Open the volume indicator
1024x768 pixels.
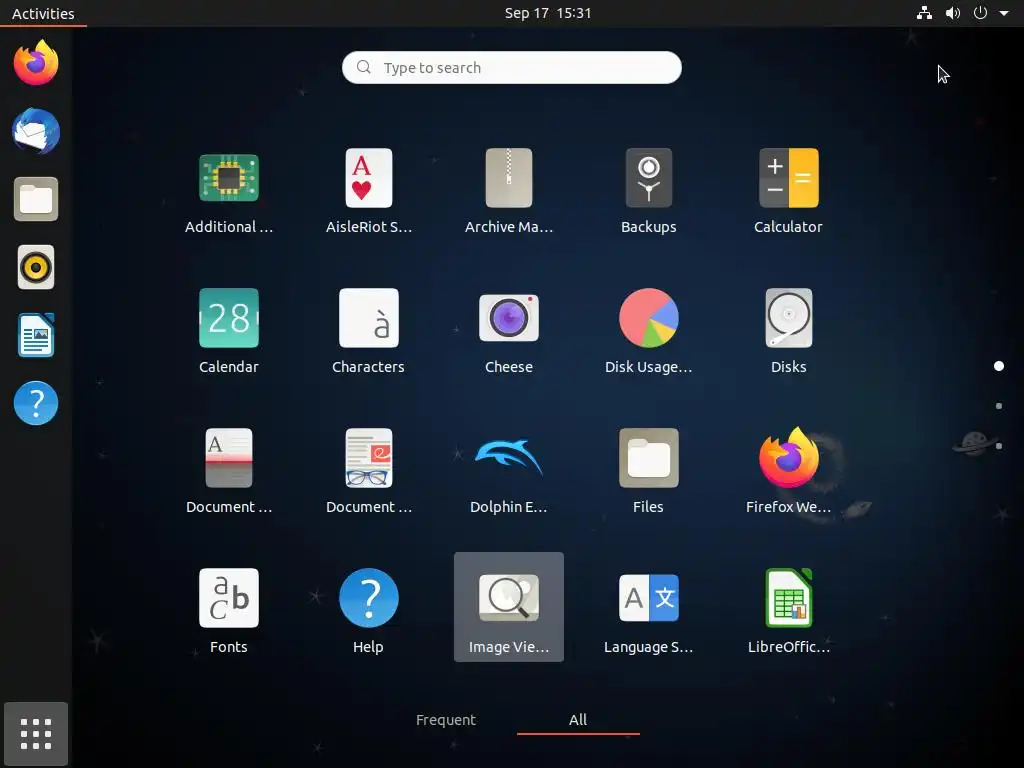pos(953,13)
